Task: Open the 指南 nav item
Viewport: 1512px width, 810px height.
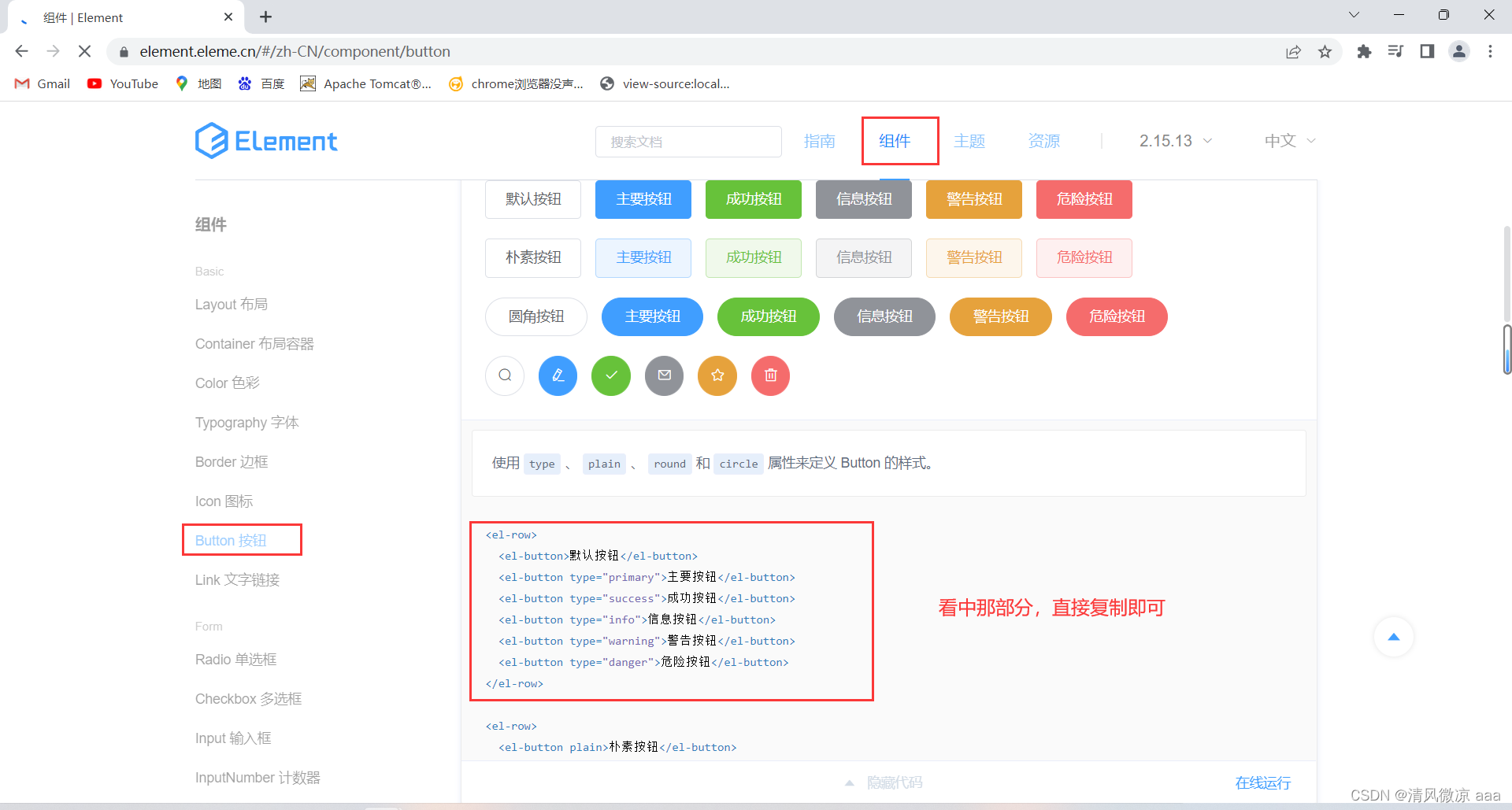Action: pyautogui.click(x=819, y=141)
